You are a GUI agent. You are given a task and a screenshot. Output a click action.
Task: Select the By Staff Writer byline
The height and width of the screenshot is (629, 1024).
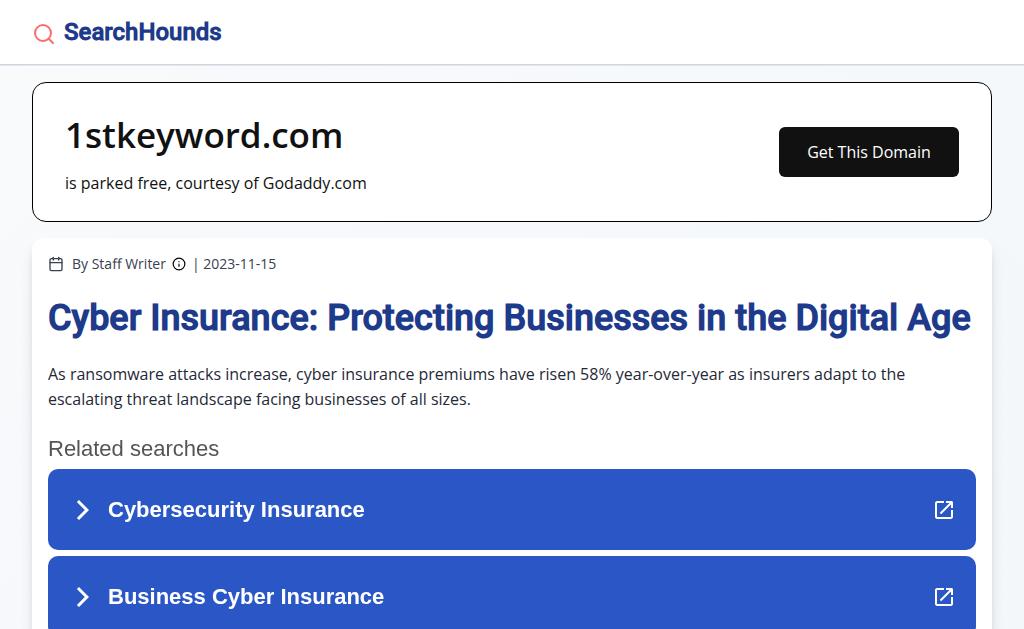click(x=119, y=264)
